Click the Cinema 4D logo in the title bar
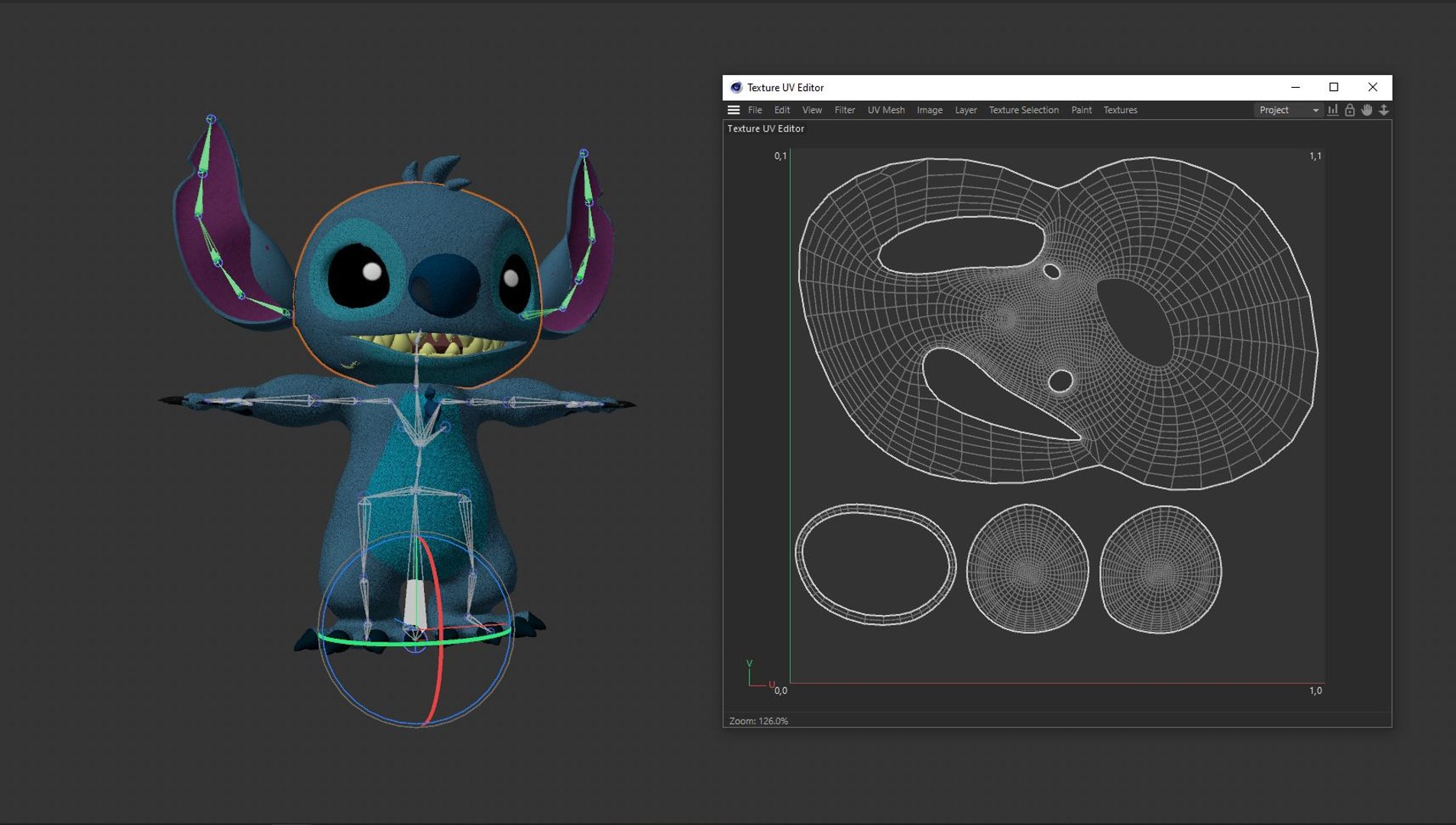This screenshot has width=1456, height=825. pyautogui.click(x=736, y=87)
